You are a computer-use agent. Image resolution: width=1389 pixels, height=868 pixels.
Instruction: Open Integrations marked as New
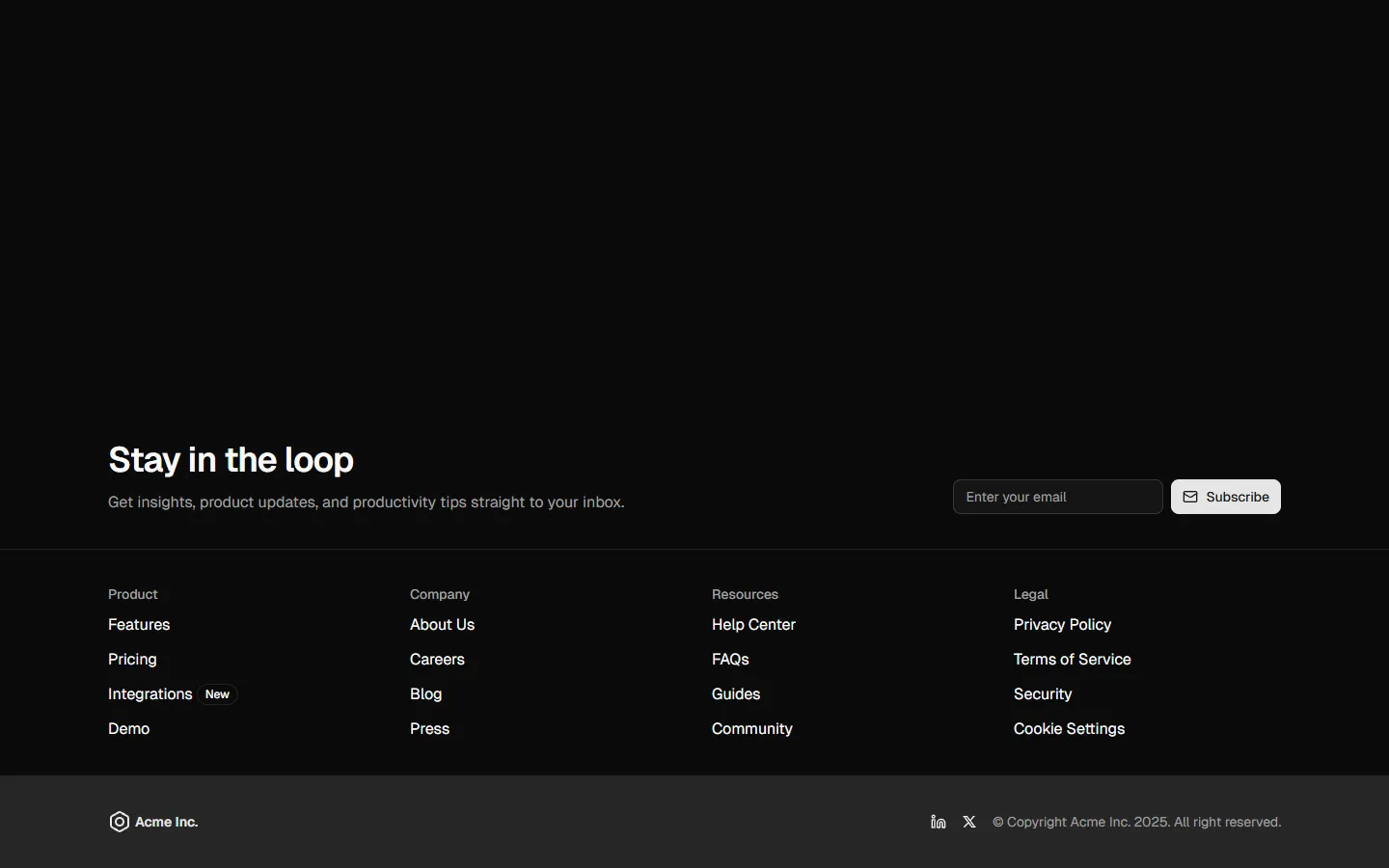[x=150, y=693]
